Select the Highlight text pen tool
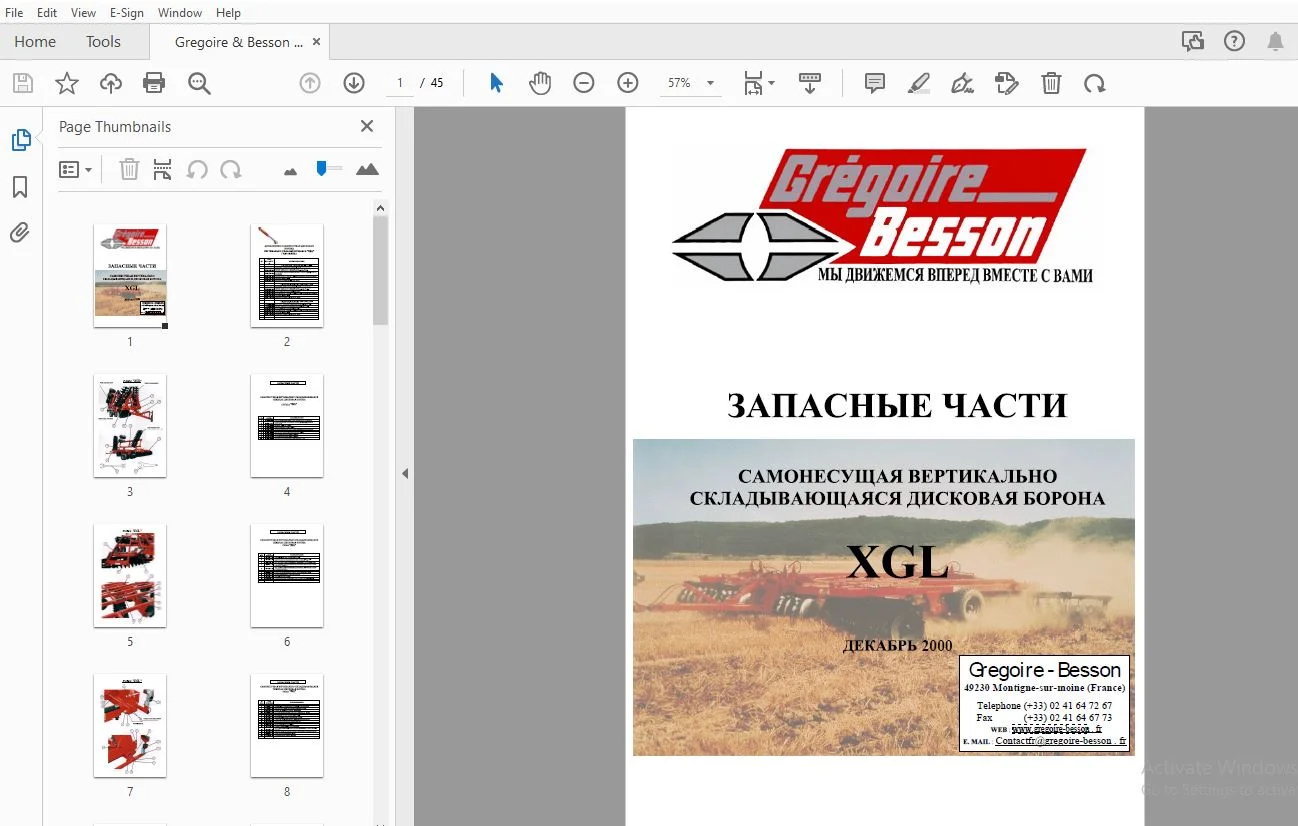This screenshot has height=826, width=1298. tap(919, 83)
